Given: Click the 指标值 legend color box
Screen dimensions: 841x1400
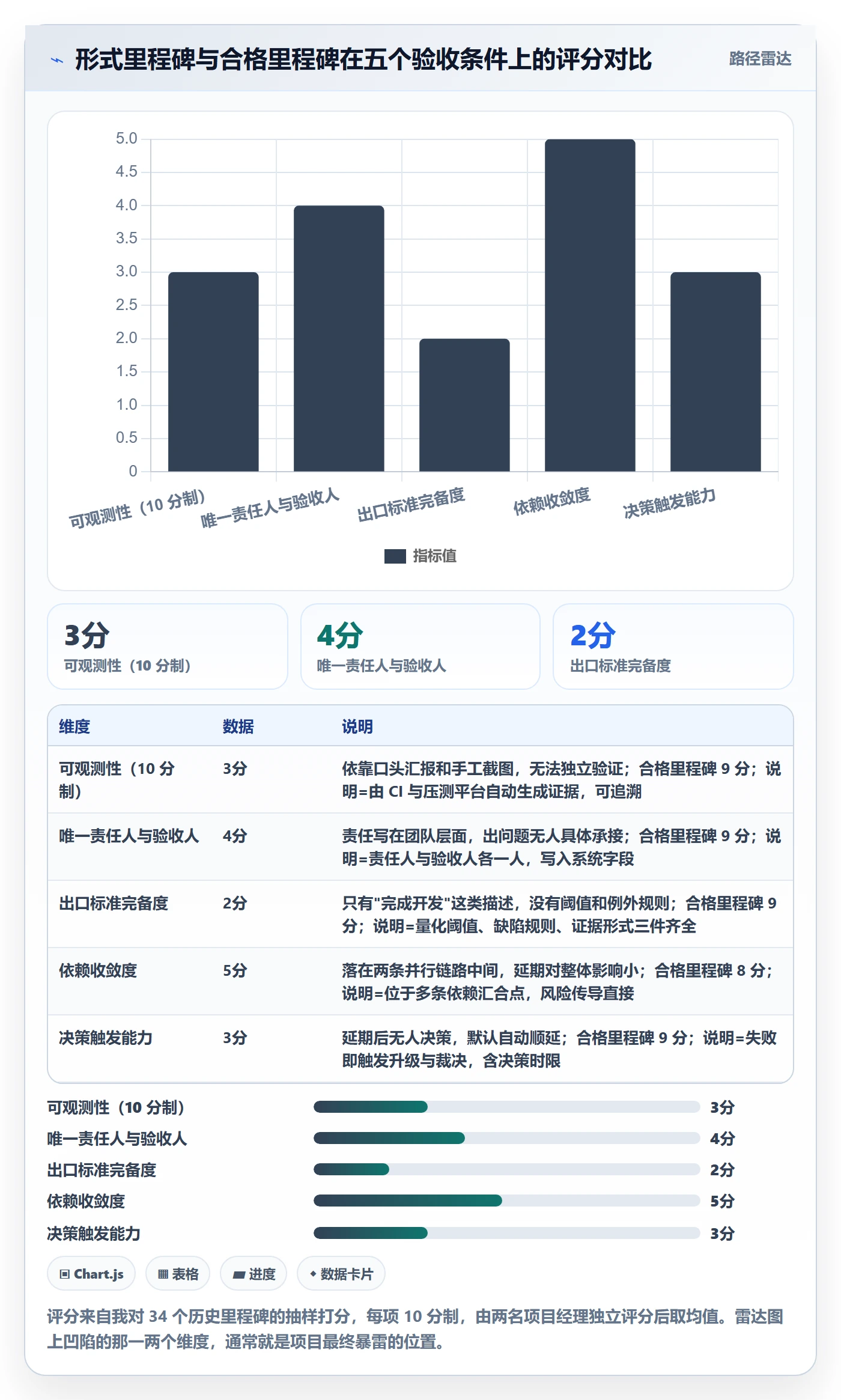Looking at the screenshot, I should click(395, 556).
